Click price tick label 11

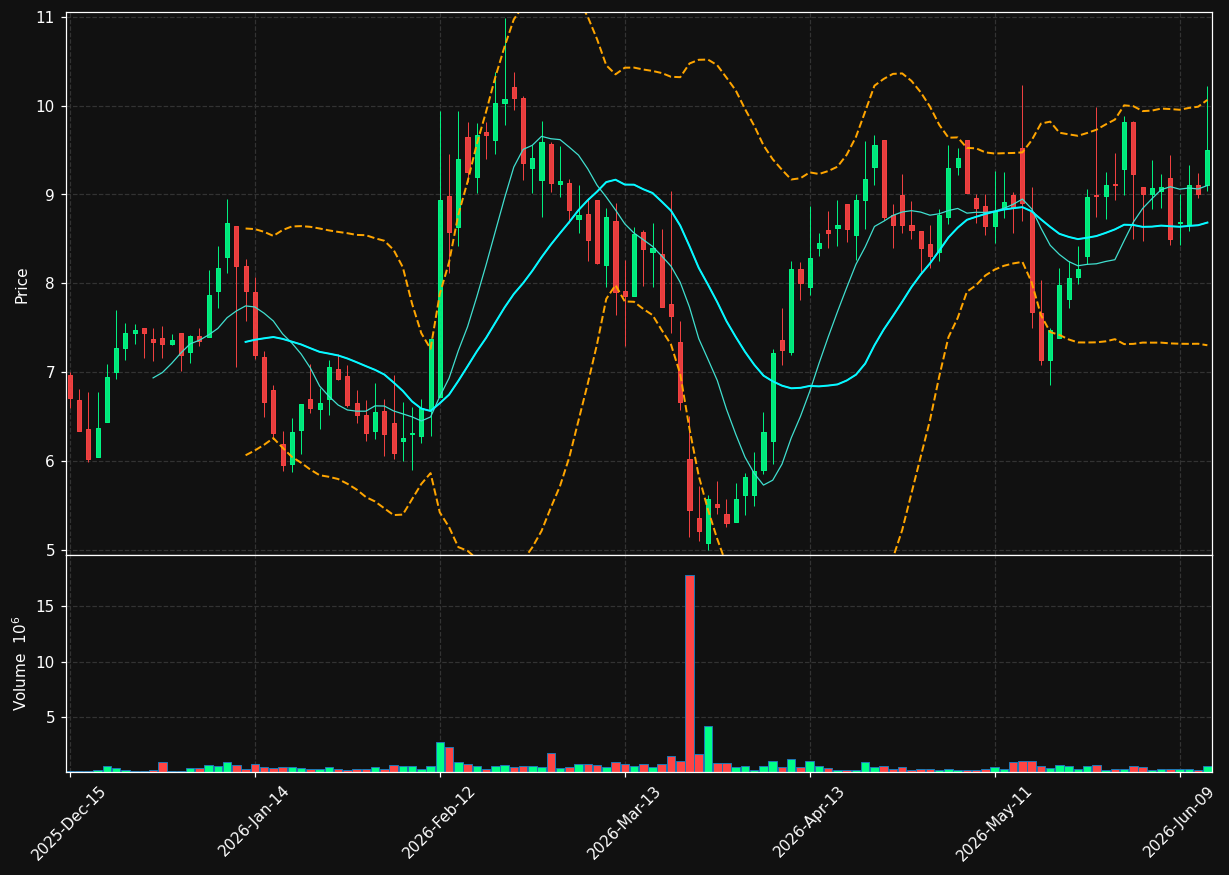click(45, 18)
